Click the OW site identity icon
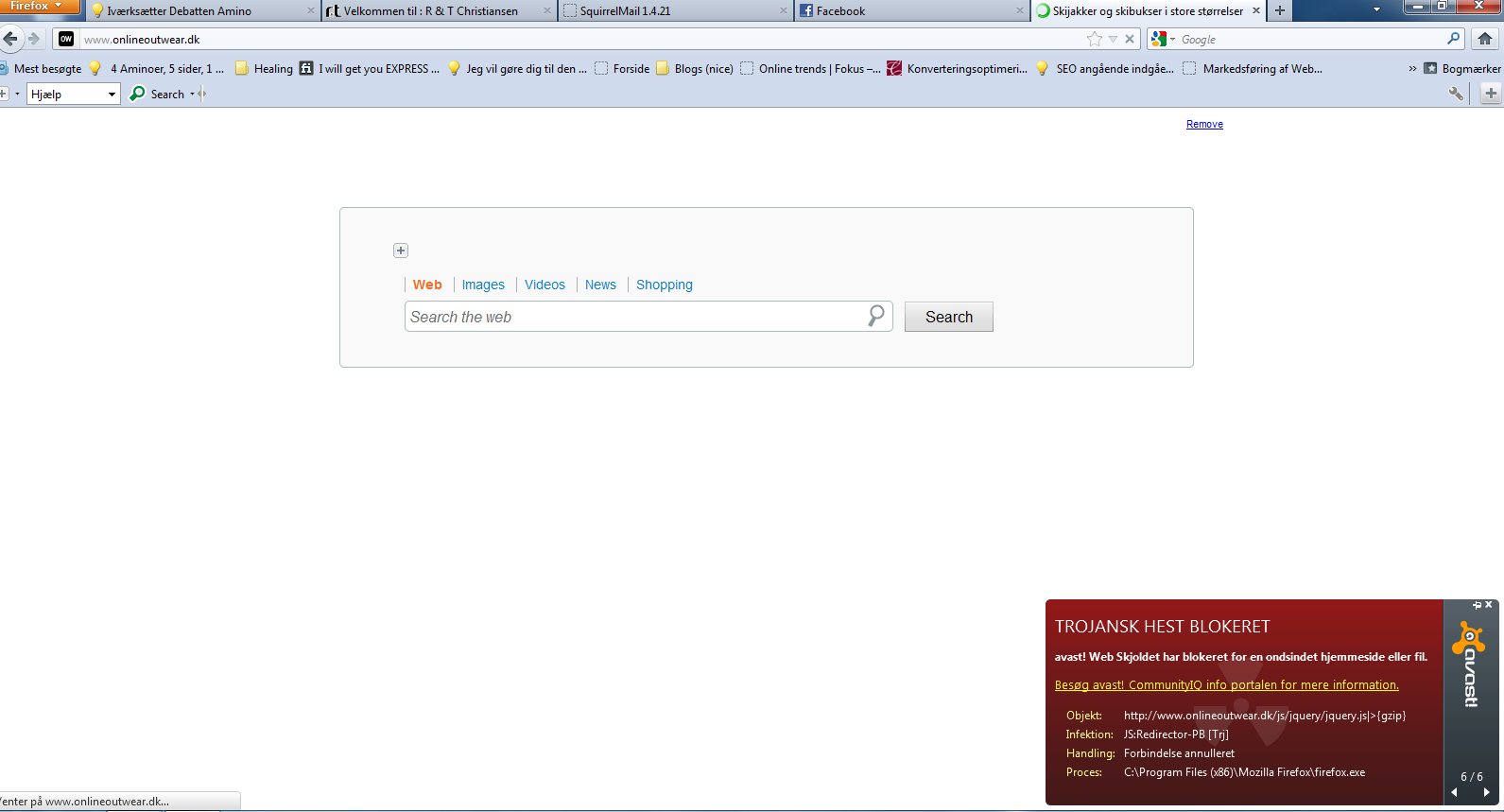 tap(66, 39)
